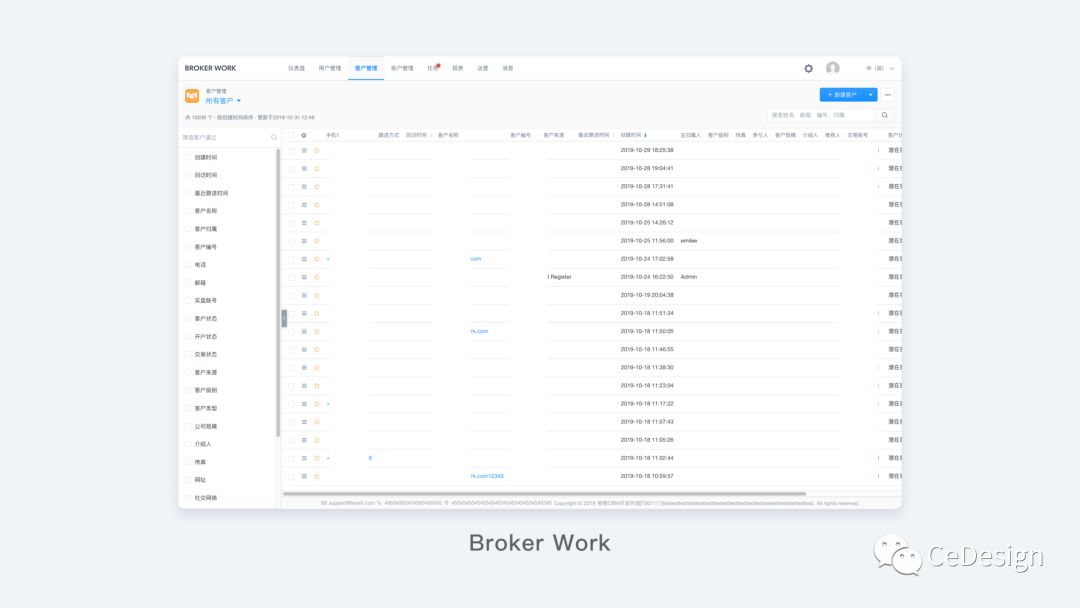Click the customer search input field
Image resolution: width=1080 pixels, height=608 pixels.
click(x=822, y=115)
